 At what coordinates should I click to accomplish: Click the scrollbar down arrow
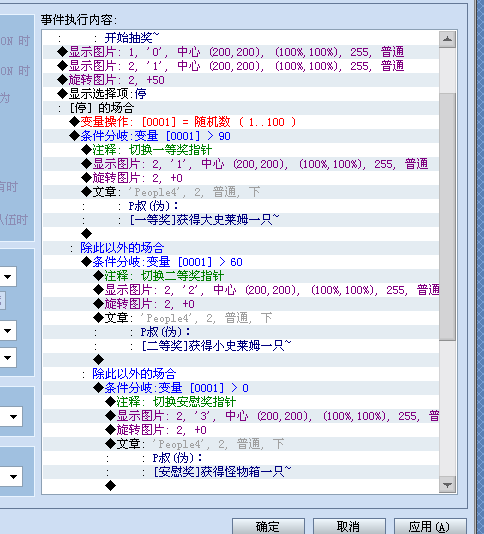point(447,484)
